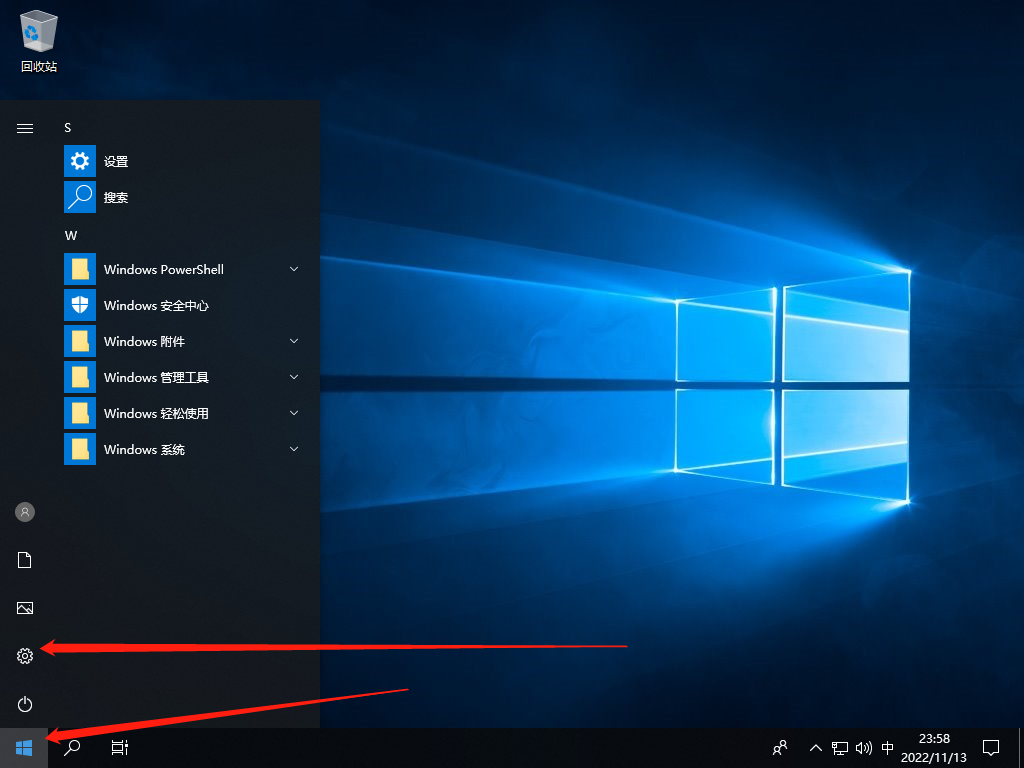This screenshot has width=1024, height=768.
Task: Open the People icon in taskbar
Action: (780, 748)
